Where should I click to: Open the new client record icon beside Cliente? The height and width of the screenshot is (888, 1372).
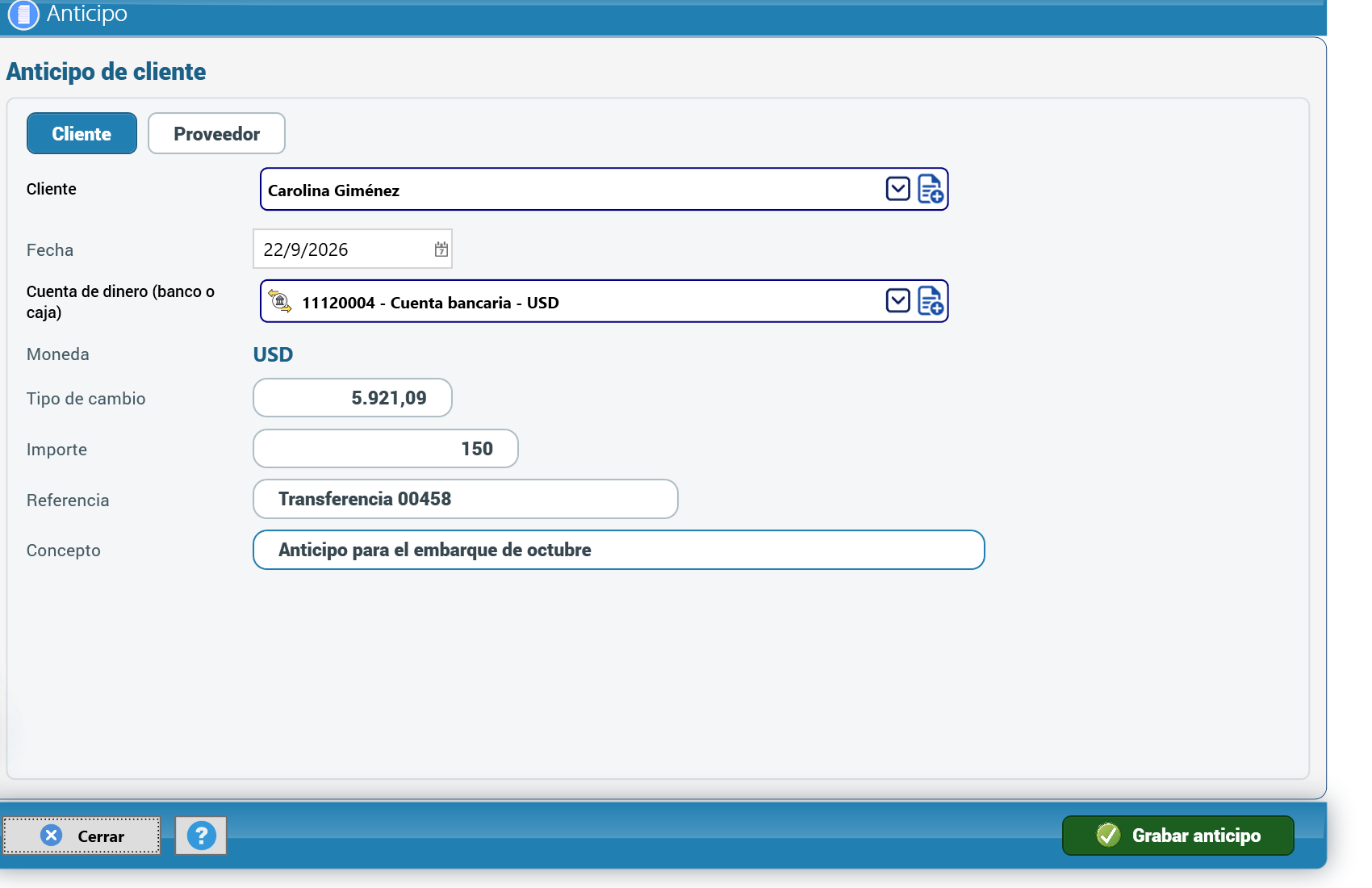pos(931,189)
